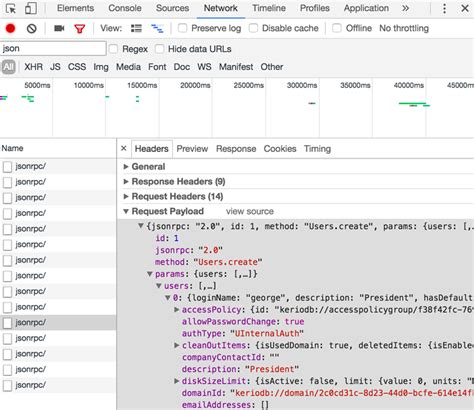Click the view source link
The height and width of the screenshot is (410, 474).
coord(250,211)
